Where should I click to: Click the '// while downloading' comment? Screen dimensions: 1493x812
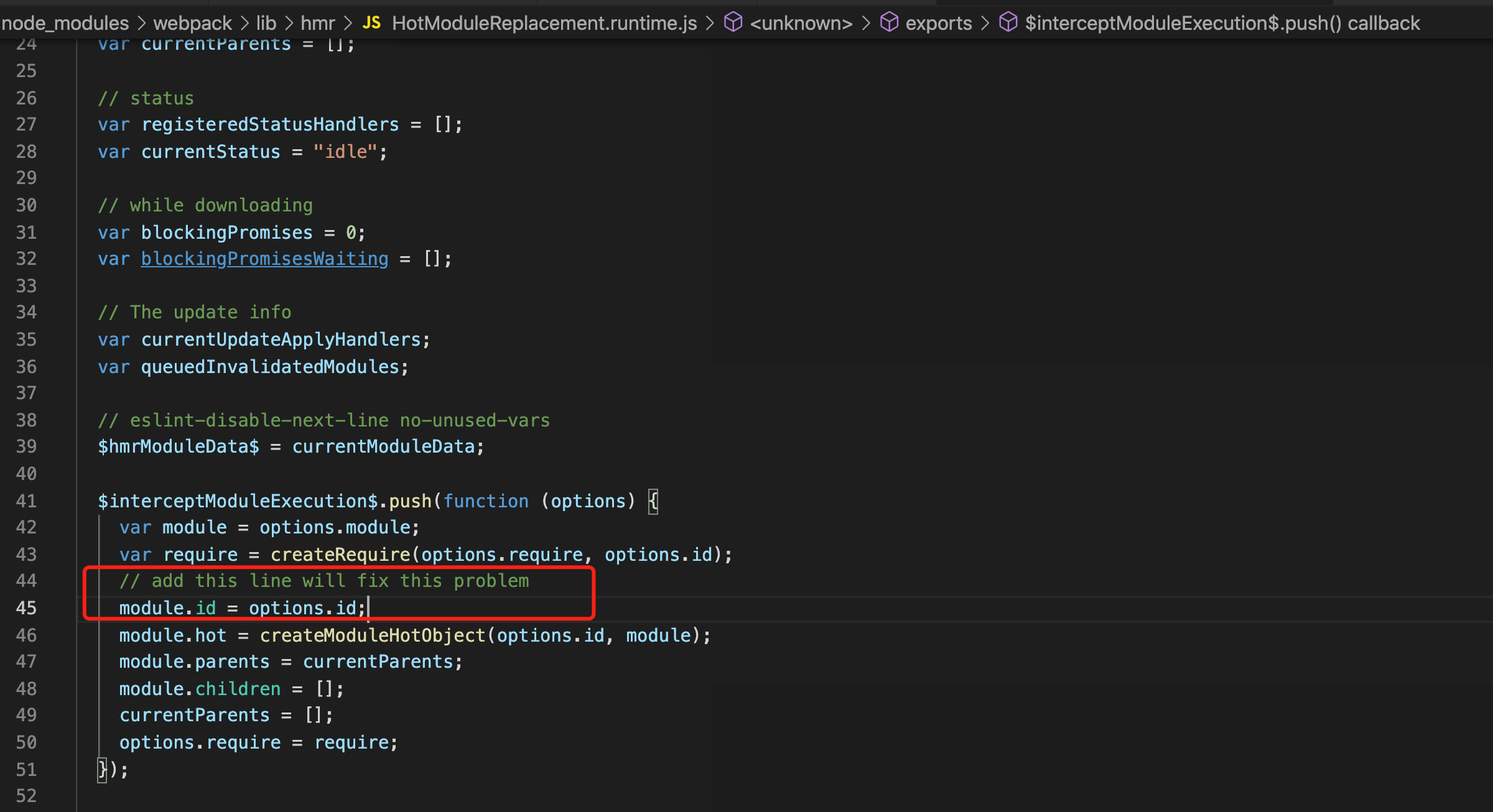pos(205,205)
